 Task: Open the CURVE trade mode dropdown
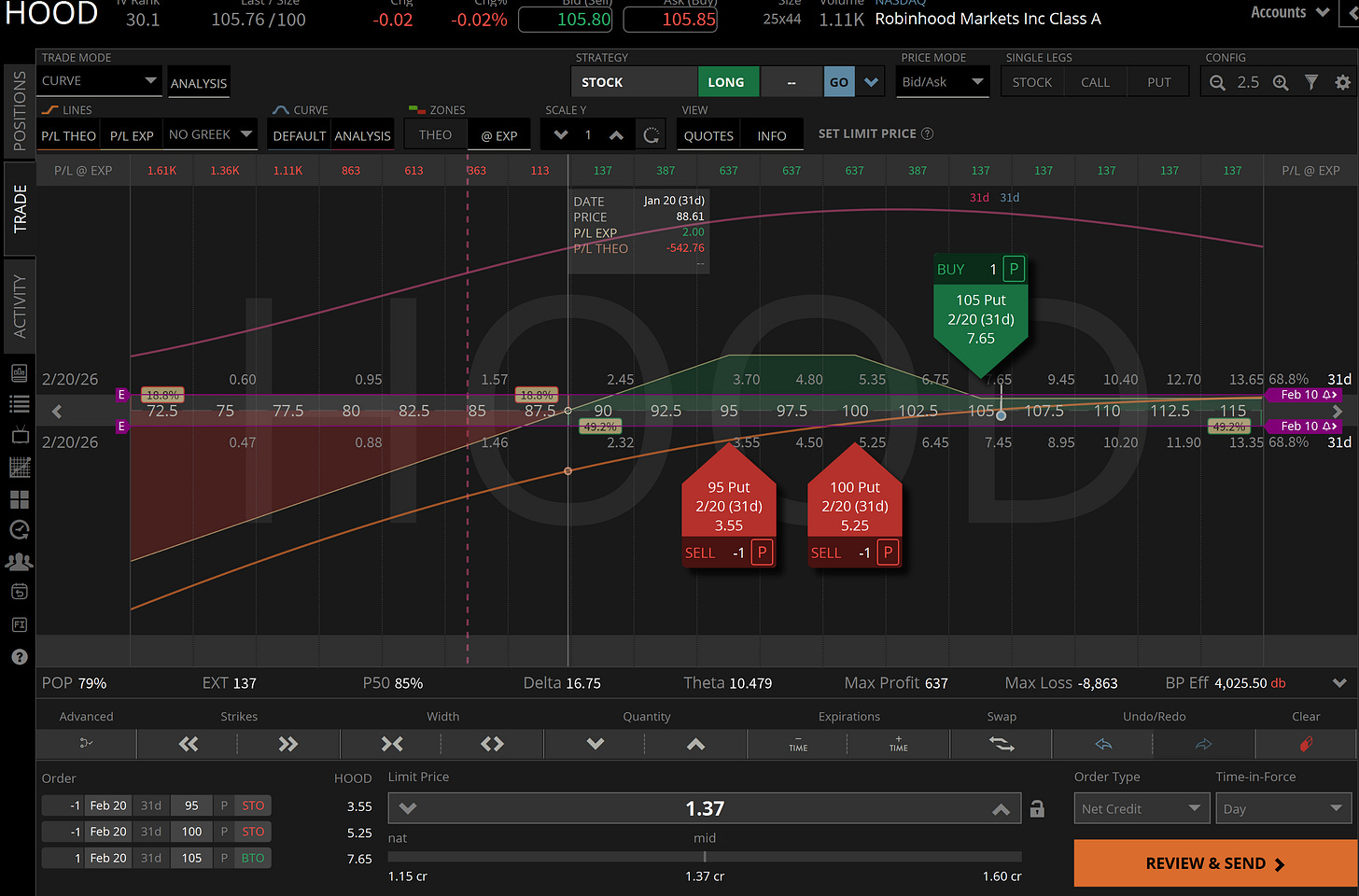click(99, 81)
